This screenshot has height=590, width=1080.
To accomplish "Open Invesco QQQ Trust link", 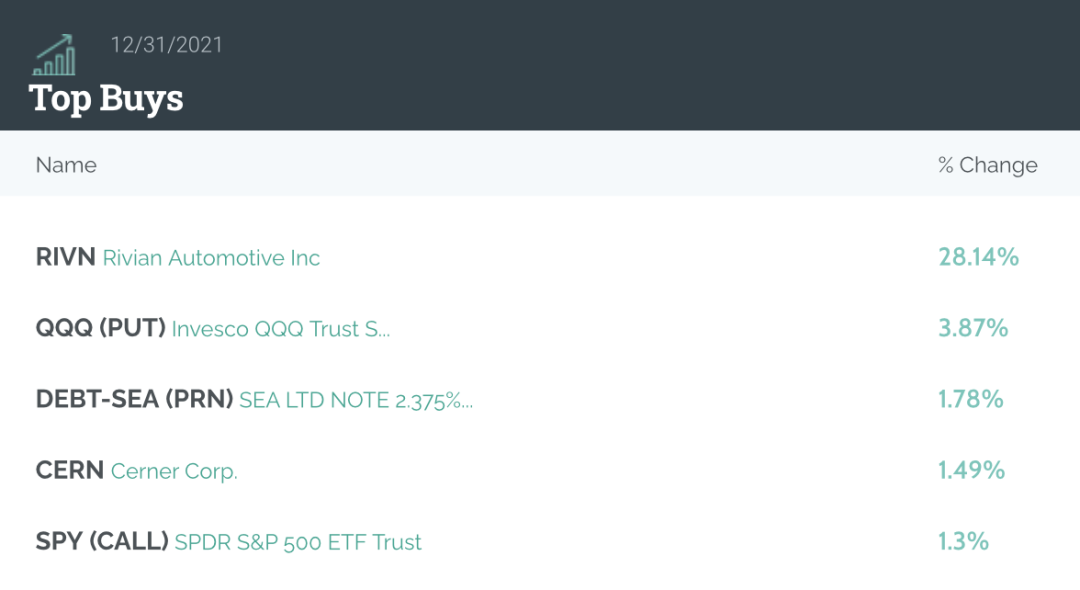I will click(280, 329).
